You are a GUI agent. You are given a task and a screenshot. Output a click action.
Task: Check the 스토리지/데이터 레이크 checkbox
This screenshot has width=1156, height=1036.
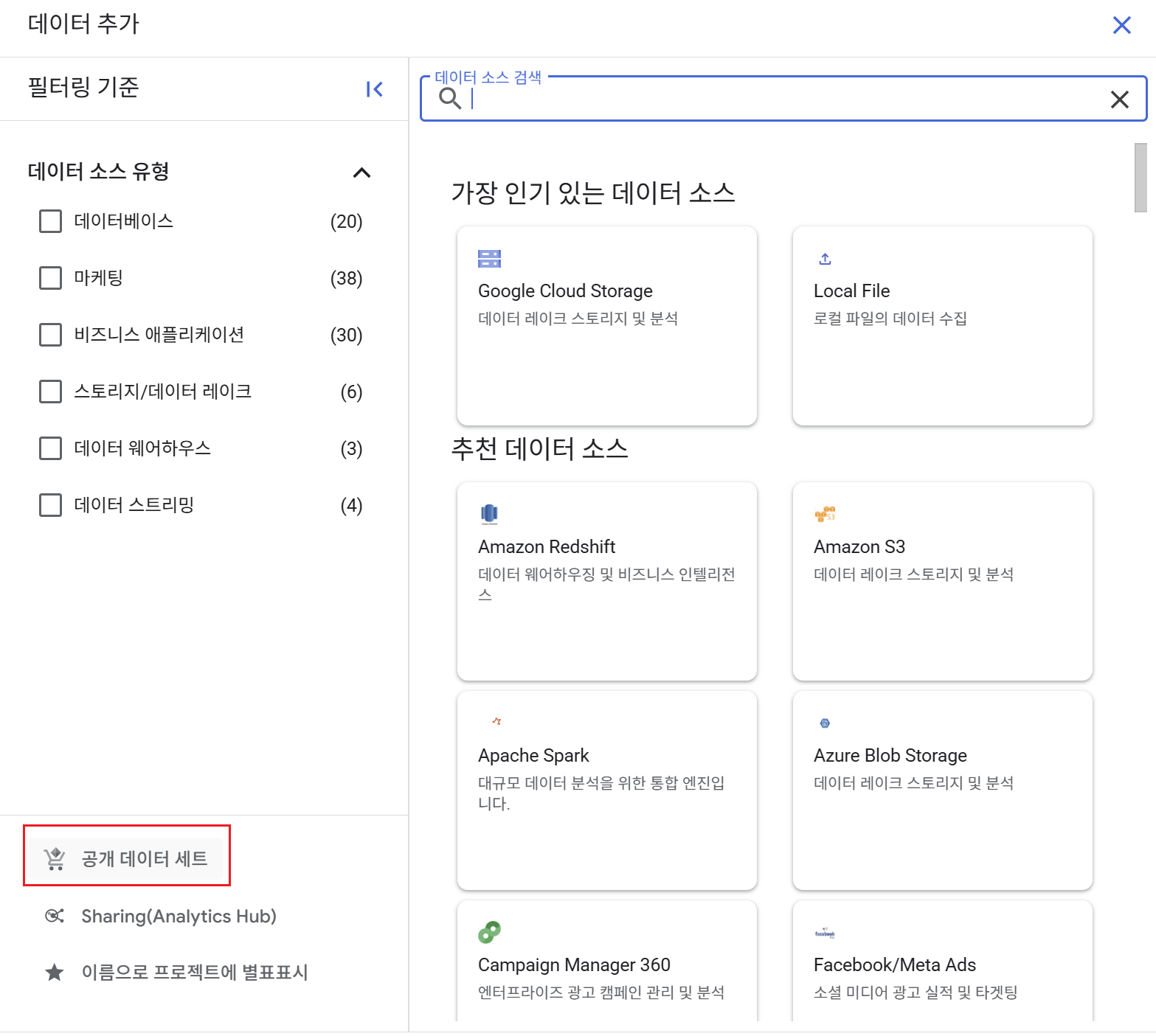[x=50, y=392]
